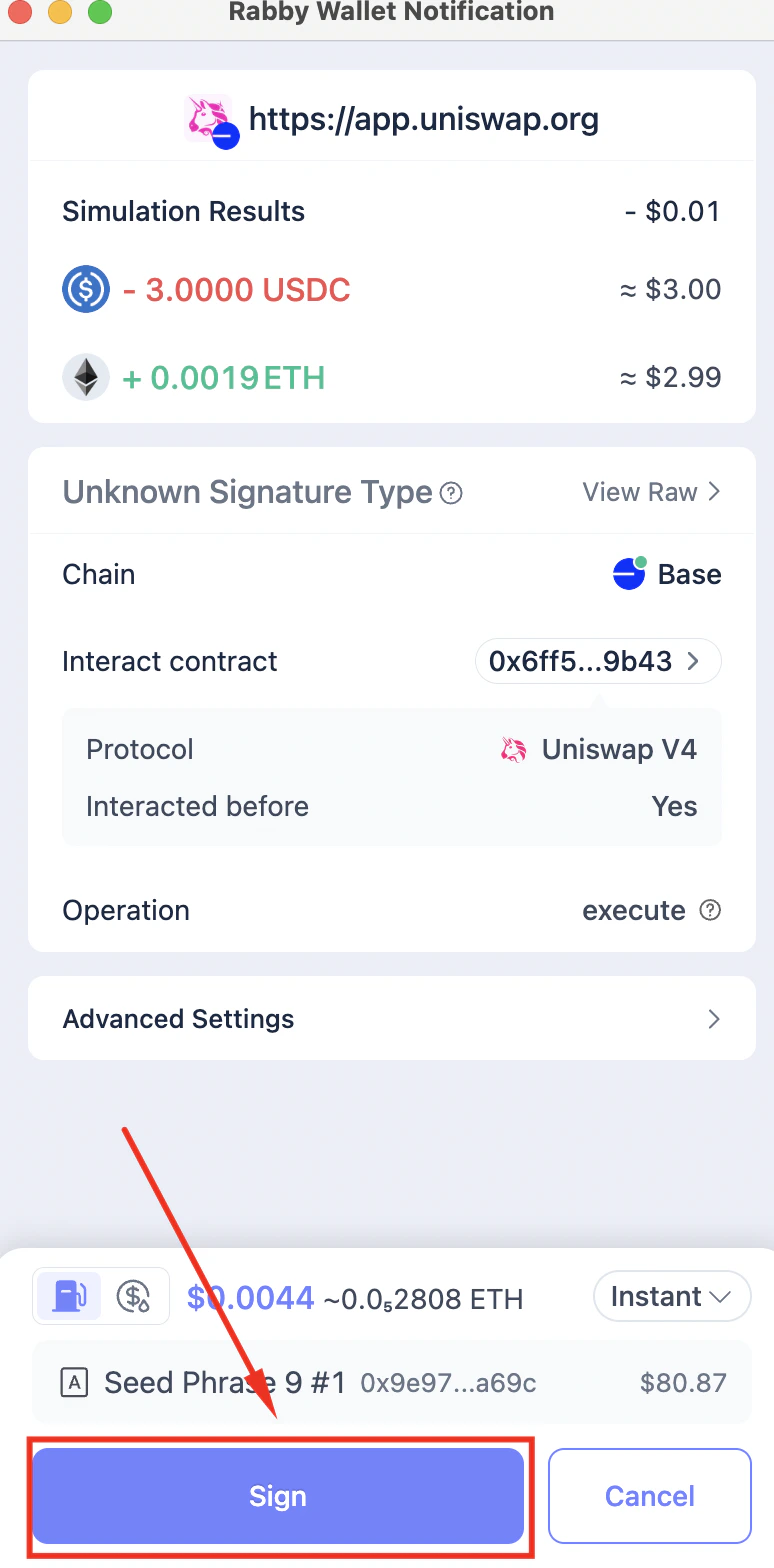Viewport: 774px width, 1568px height.
Task: Click the gas account dollar icon
Action: click(x=132, y=1294)
